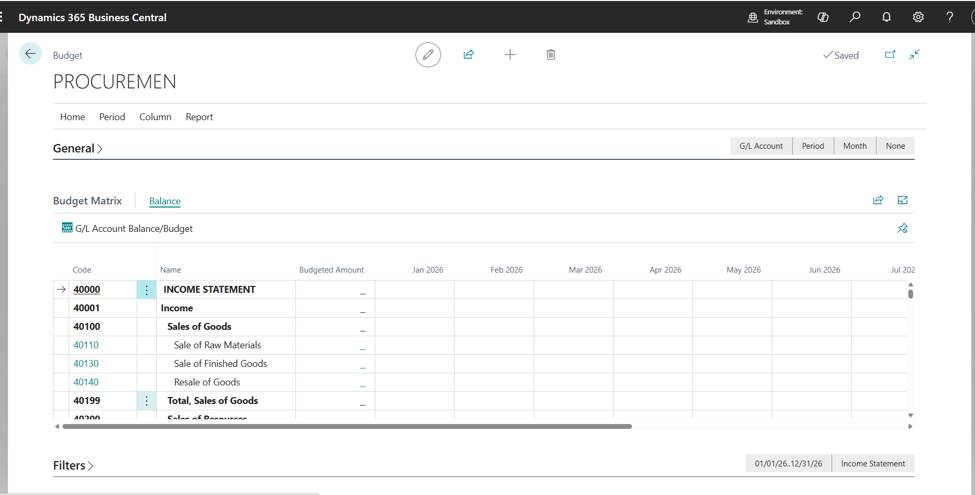Select account code 40000
This screenshot has height=495, width=975.
[x=86, y=289]
